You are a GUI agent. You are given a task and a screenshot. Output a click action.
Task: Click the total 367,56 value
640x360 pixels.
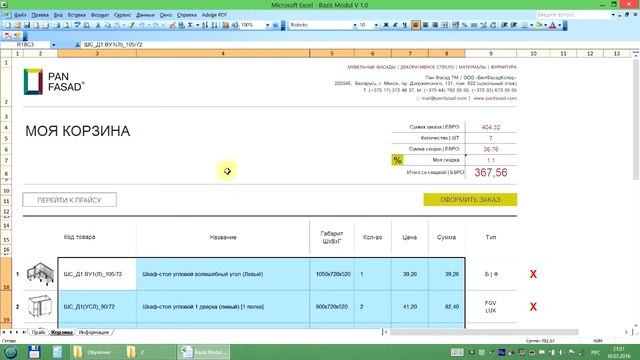(491, 173)
